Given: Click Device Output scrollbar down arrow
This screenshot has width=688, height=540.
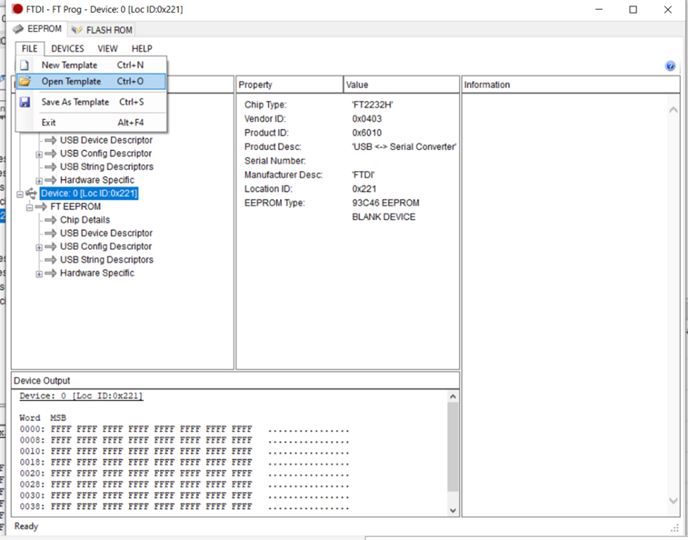Looking at the screenshot, I should coord(453,511).
